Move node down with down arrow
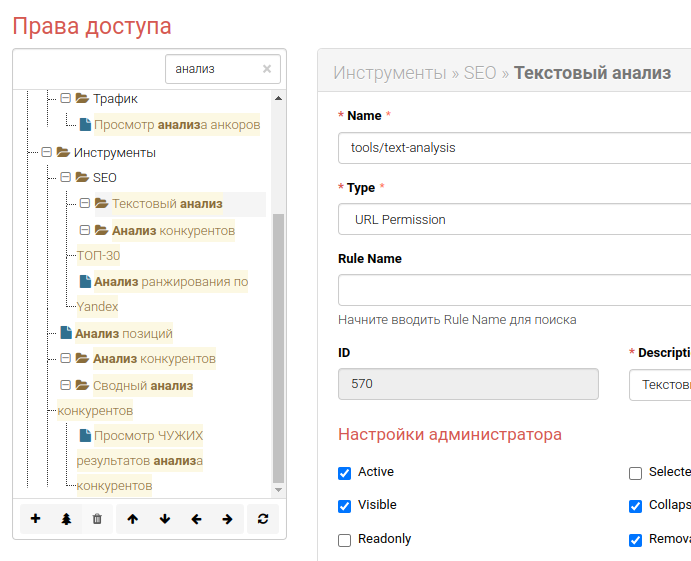The height and width of the screenshot is (561, 691). [x=165, y=519]
